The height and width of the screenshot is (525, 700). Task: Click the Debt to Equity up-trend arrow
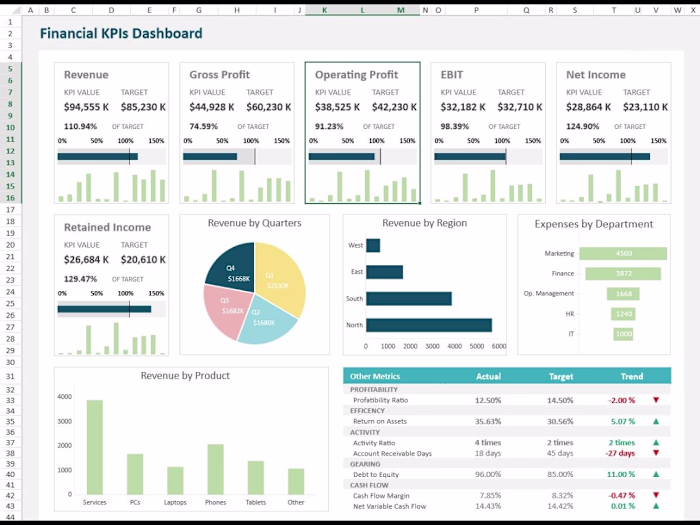(656, 474)
